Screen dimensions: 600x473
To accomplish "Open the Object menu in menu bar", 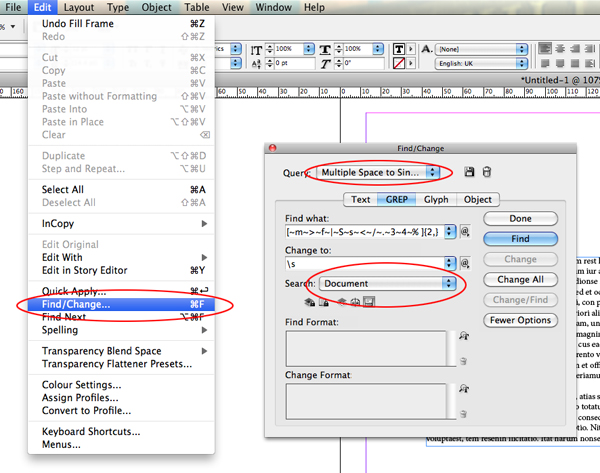I will click(156, 7).
